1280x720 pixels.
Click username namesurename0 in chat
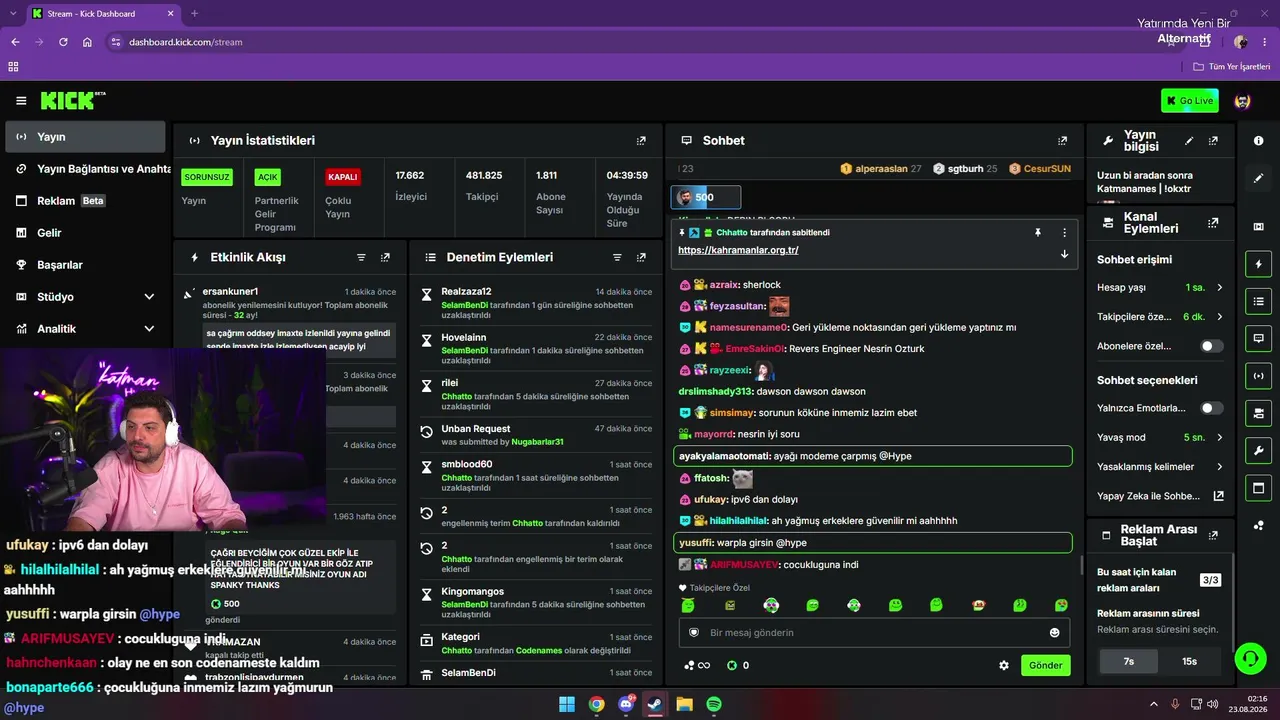[x=748, y=327]
